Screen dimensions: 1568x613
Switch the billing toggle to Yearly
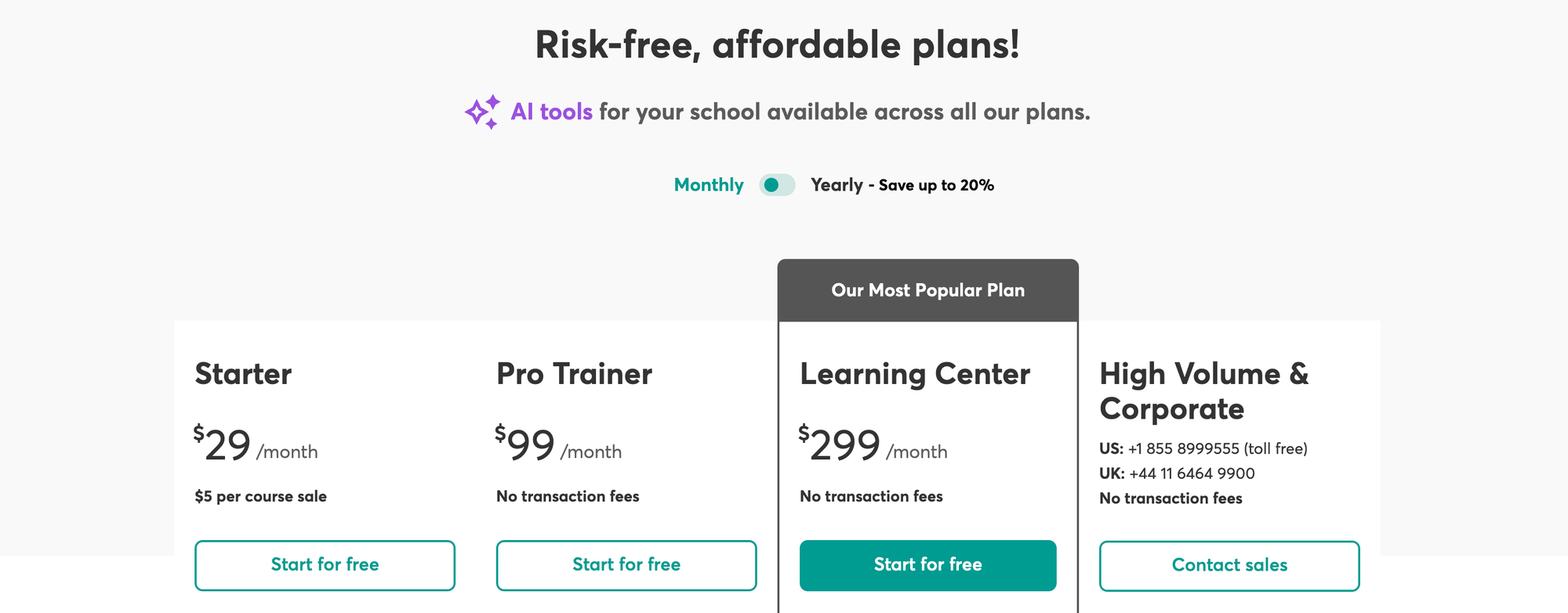tap(778, 185)
